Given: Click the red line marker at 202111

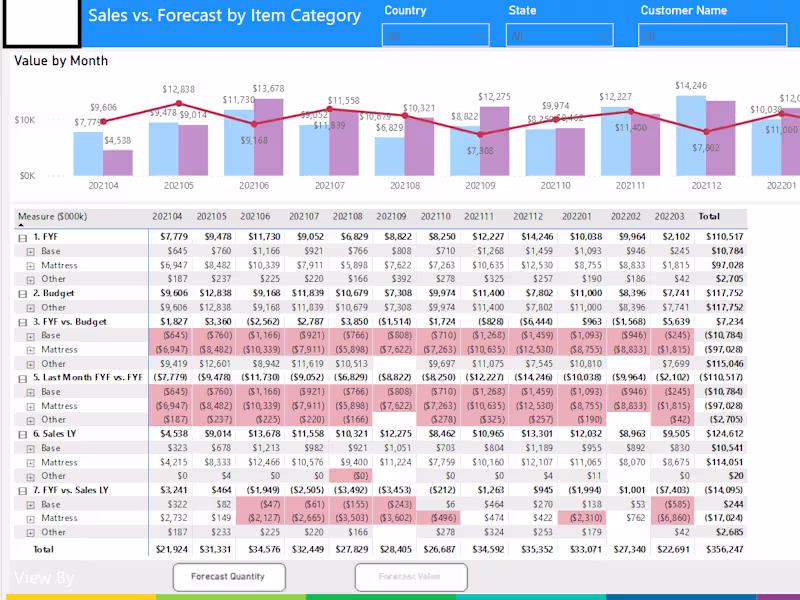Looking at the screenshot, I should 631,112.
